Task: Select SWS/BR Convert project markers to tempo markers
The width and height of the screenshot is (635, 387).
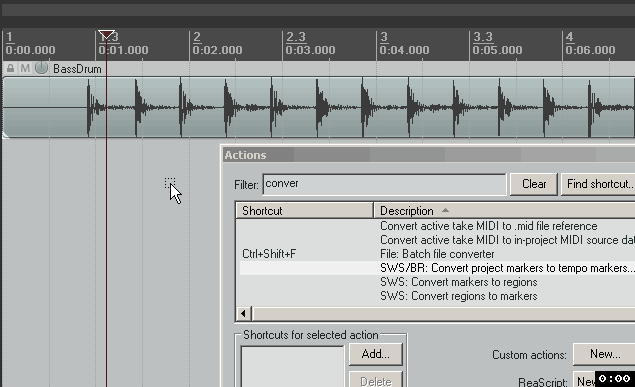Action: [507, 268]
